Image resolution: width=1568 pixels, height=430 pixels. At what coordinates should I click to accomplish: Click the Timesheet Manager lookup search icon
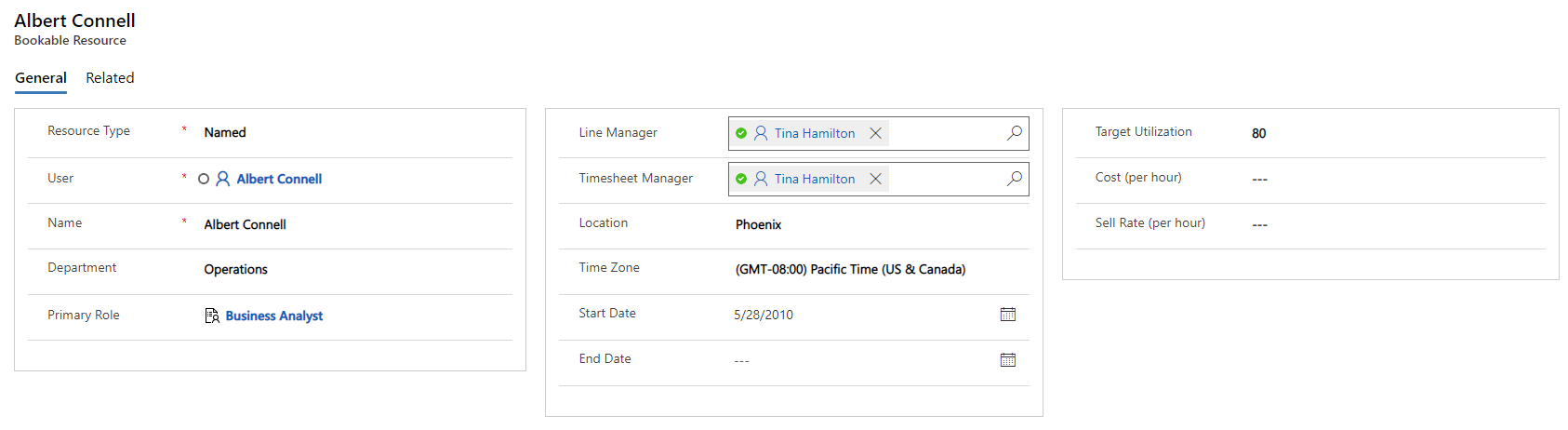[x=1014, y=179]
